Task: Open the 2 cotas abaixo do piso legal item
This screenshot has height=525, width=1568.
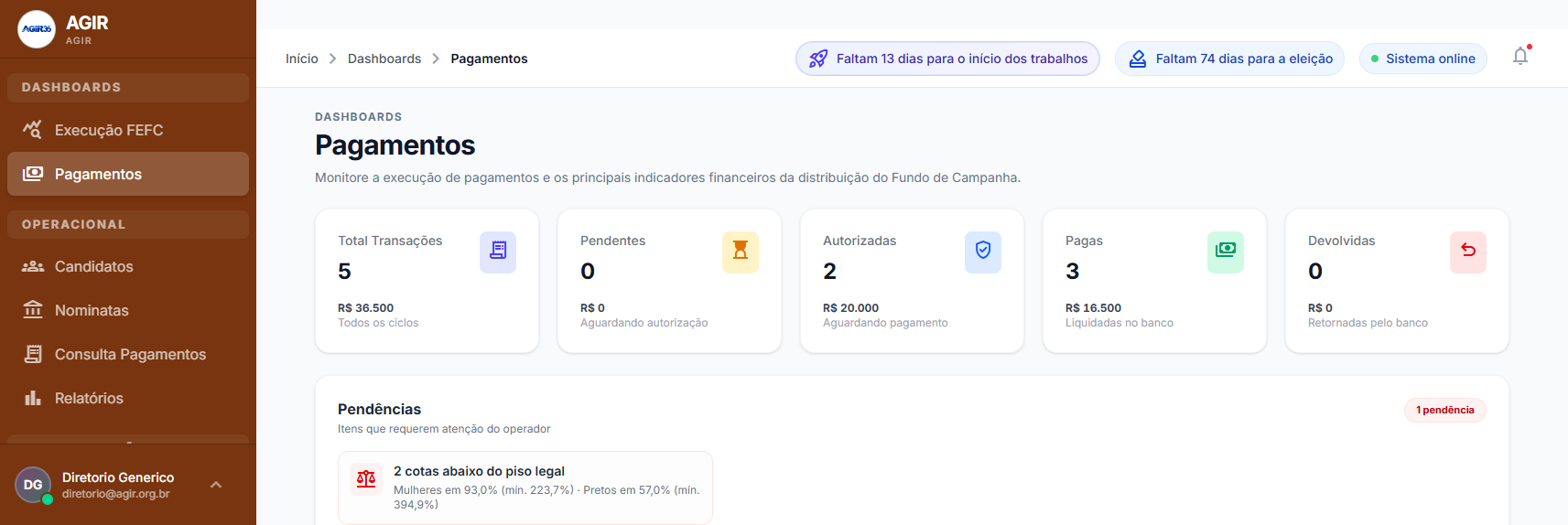Action: (525, 488)
